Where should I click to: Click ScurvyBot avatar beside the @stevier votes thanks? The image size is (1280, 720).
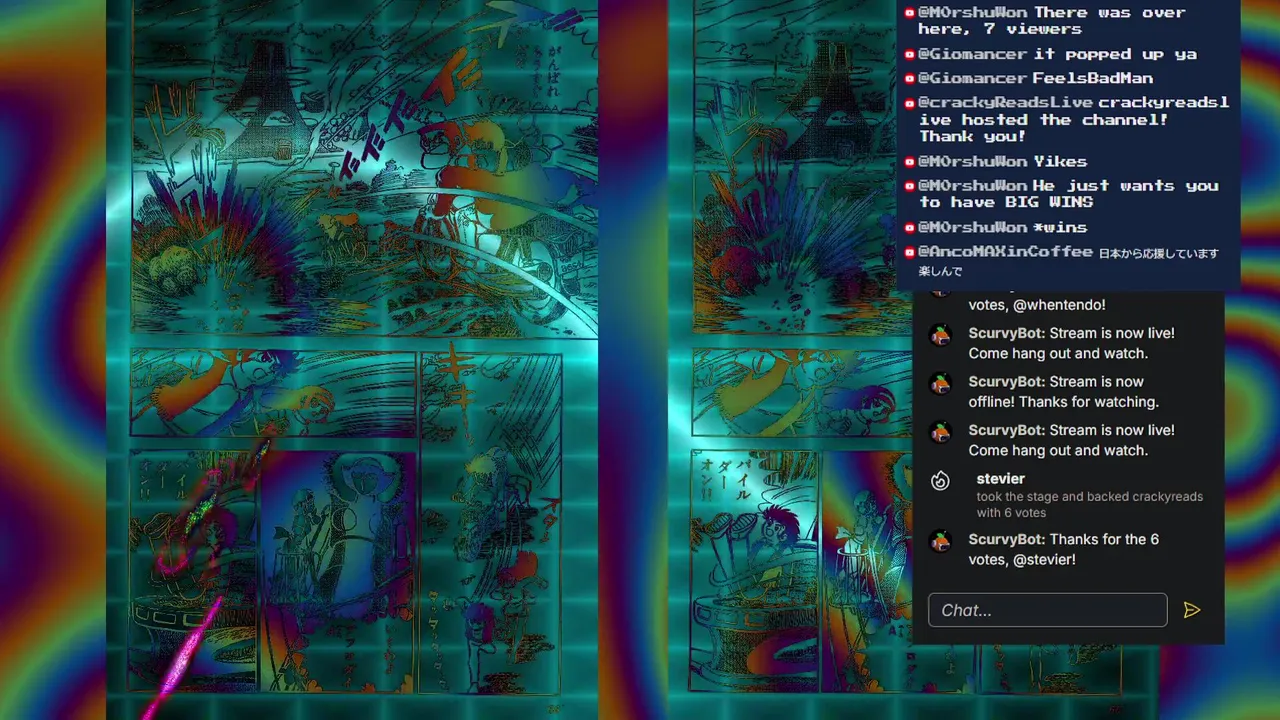point(940,542)
